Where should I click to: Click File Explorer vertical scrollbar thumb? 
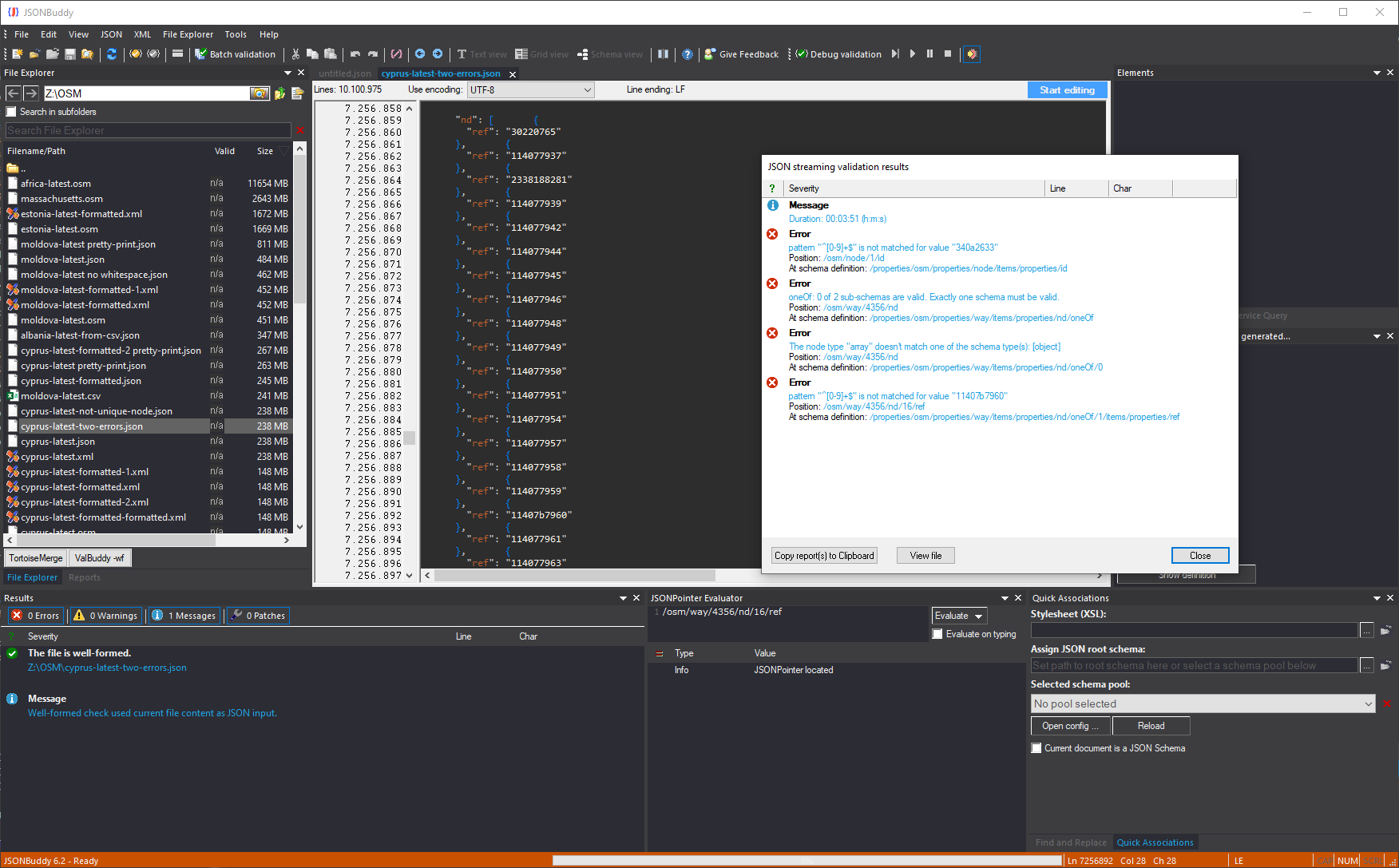coord(300,228)
